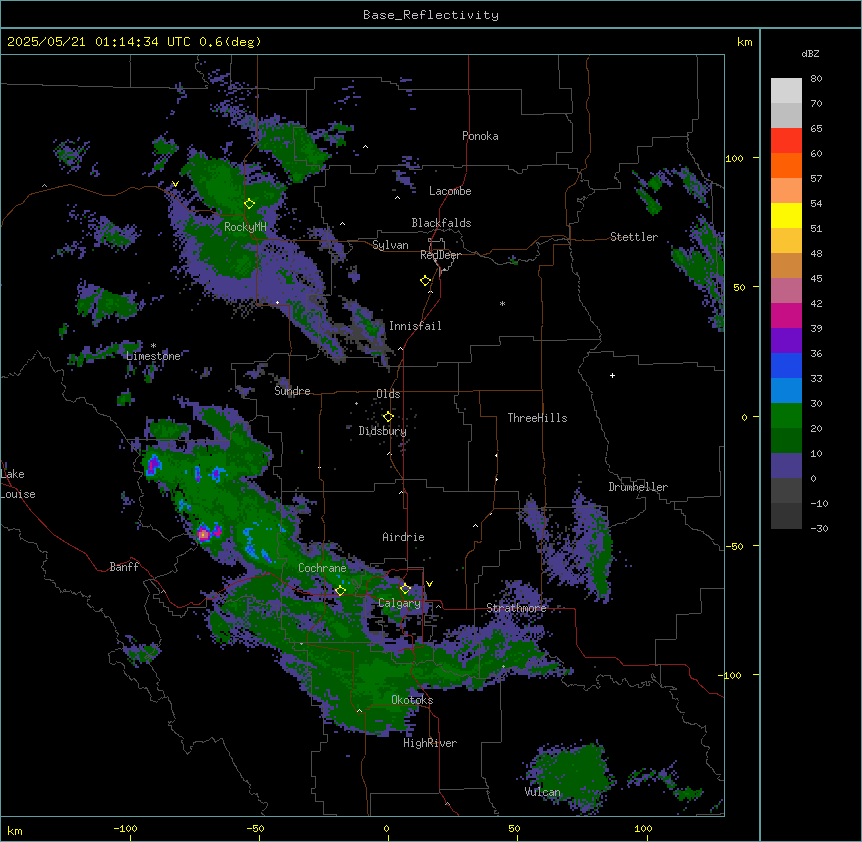
Task: Click the yellow diamond marker south of RedDeer
Action: pyautogui.click(x=426, y=281)
